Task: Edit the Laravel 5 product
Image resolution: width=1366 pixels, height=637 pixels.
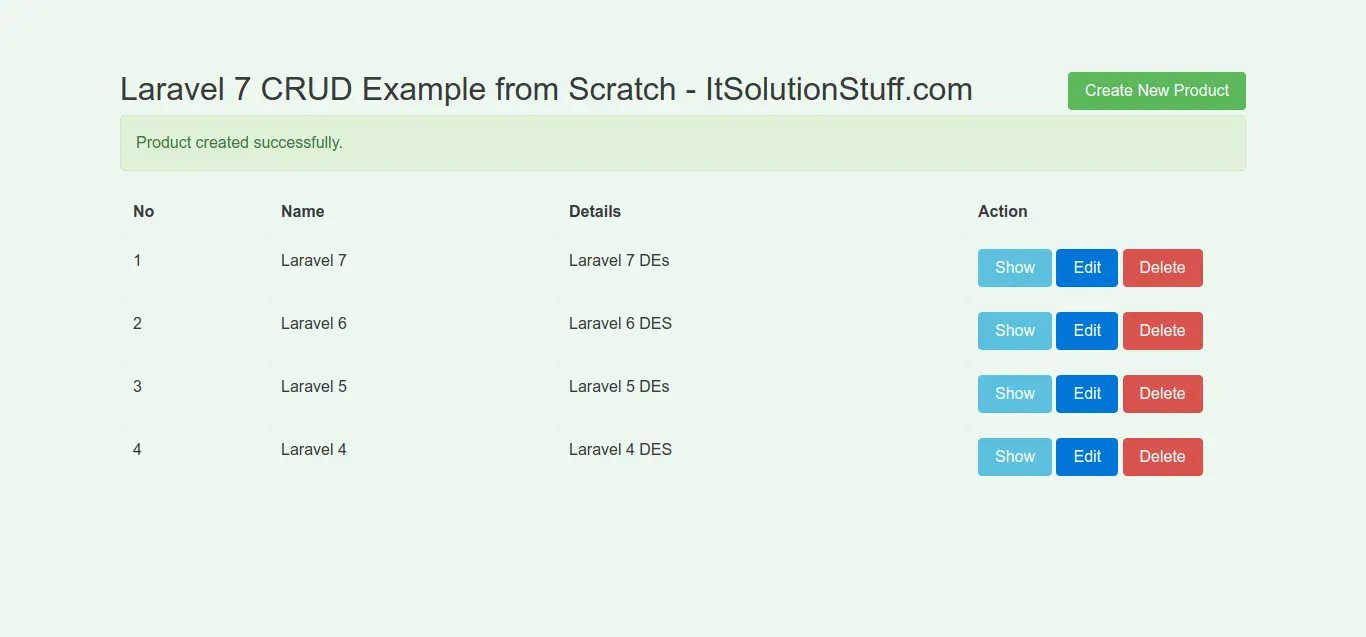Action: pos(1086,394)
